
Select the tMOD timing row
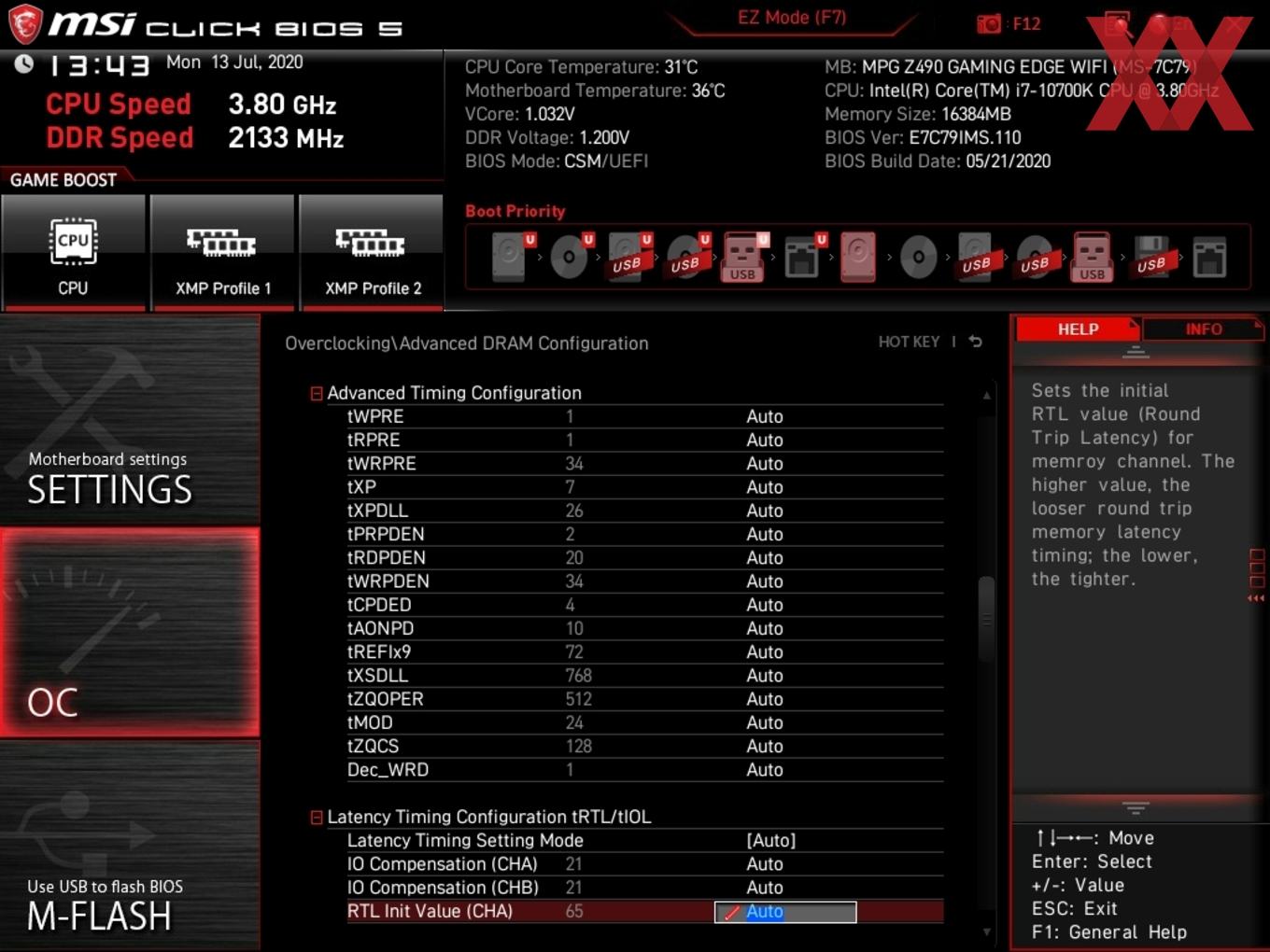click(x=644, y=722)
